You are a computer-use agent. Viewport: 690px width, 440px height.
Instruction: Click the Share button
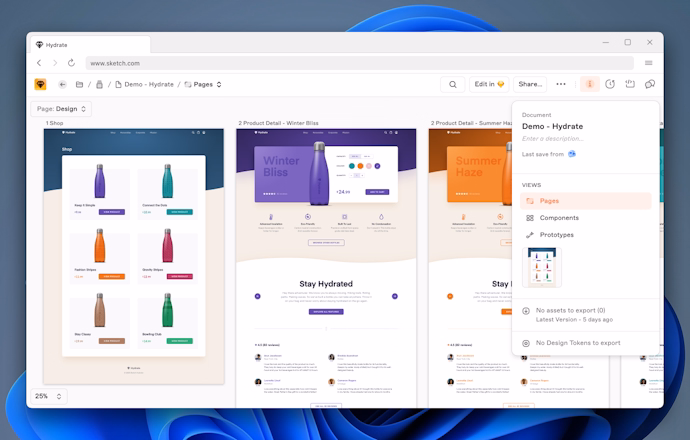coord(530,85)
